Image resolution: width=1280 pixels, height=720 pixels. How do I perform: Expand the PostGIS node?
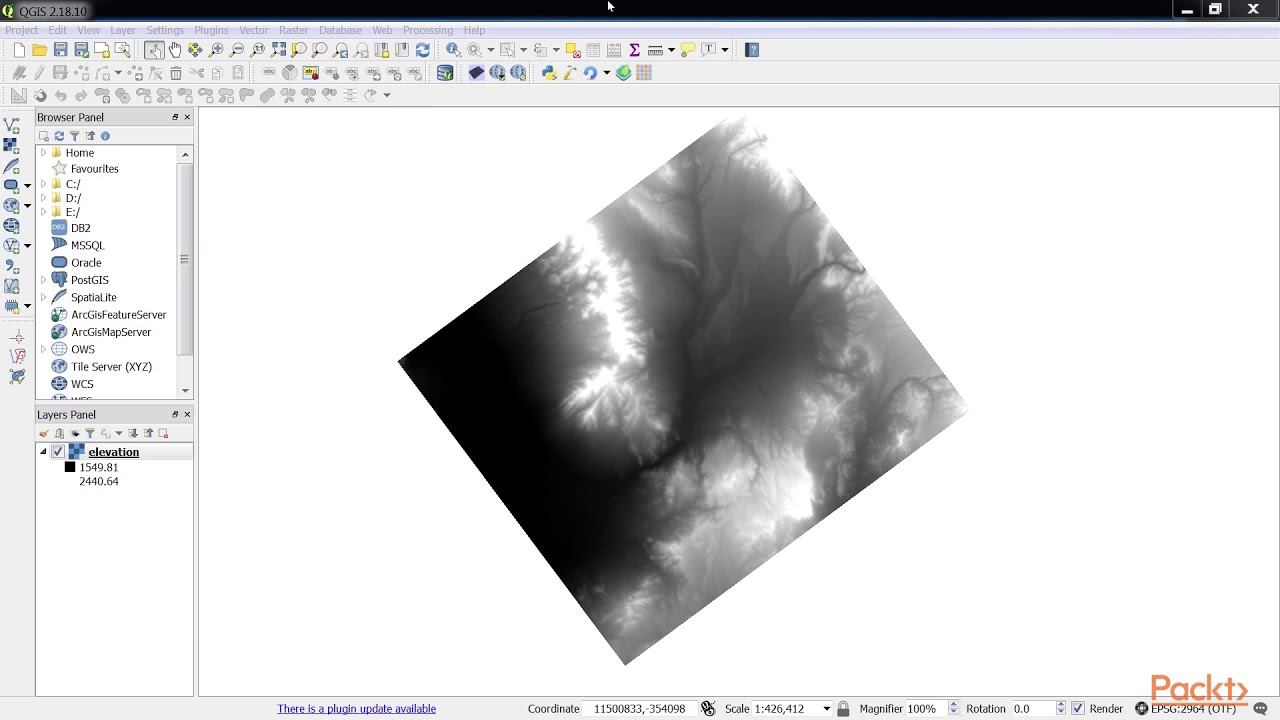tap(43, 280)
